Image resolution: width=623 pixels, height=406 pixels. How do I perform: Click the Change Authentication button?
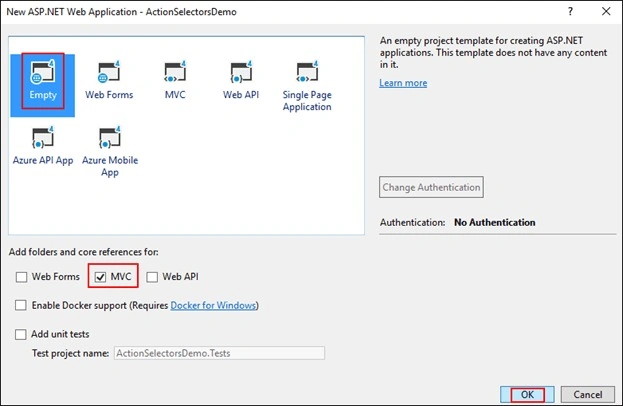431,187
